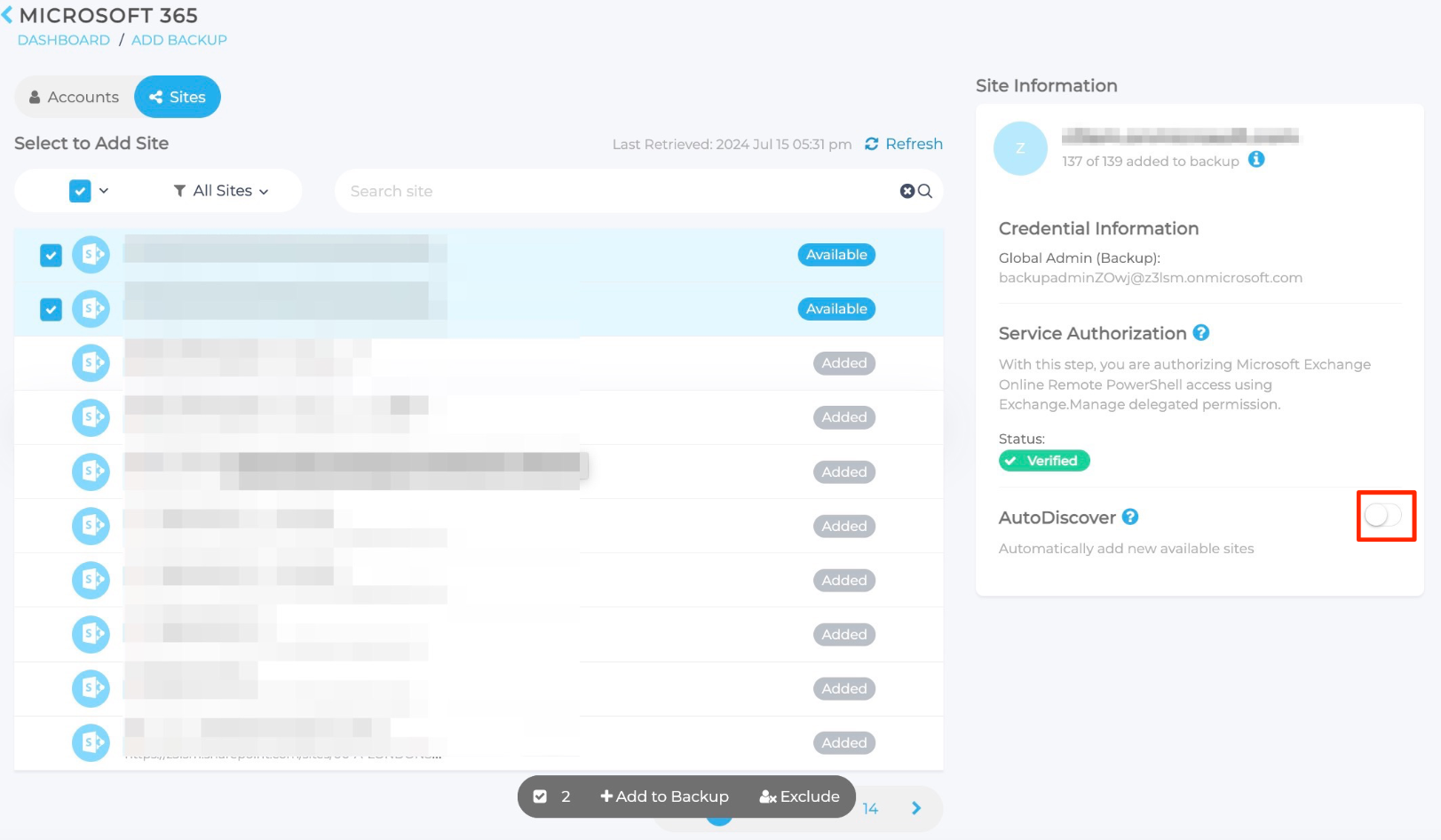The width and height of the screenshot is (1441, 840).
Task: Click the magnifier search icon
Action: pos(925,191)
